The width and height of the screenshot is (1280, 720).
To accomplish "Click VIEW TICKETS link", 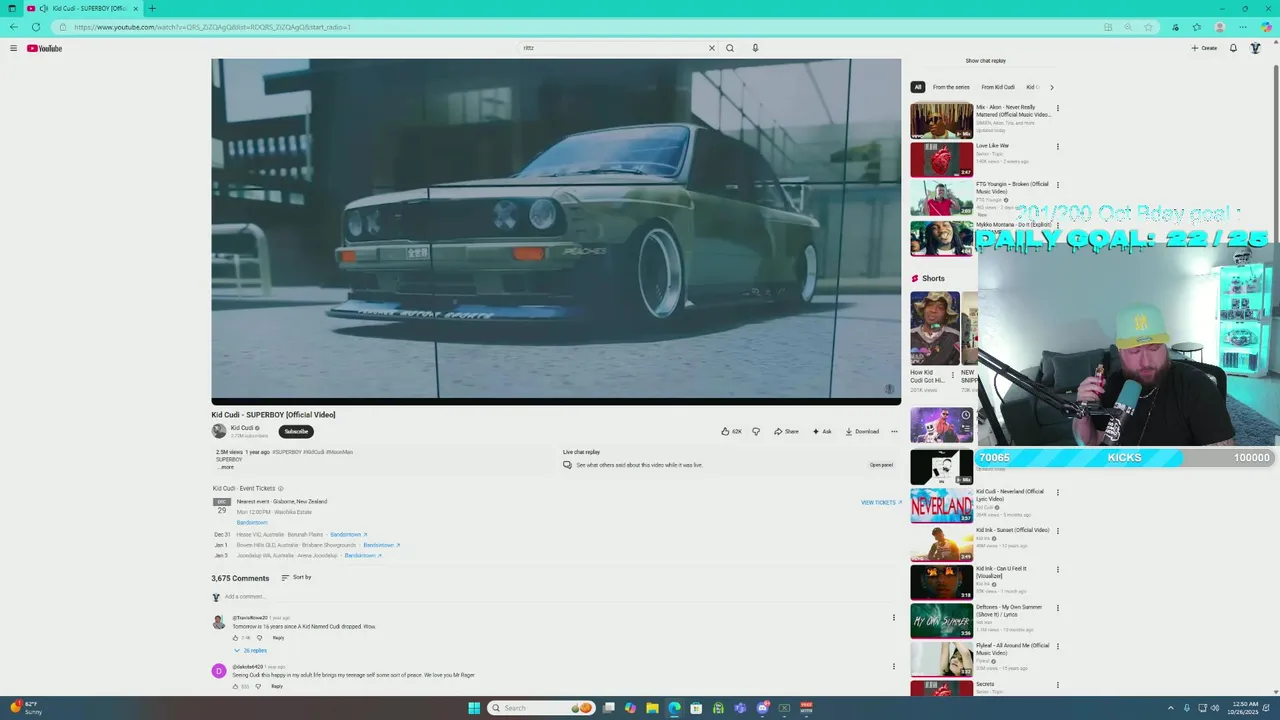I will pos(881,503).
